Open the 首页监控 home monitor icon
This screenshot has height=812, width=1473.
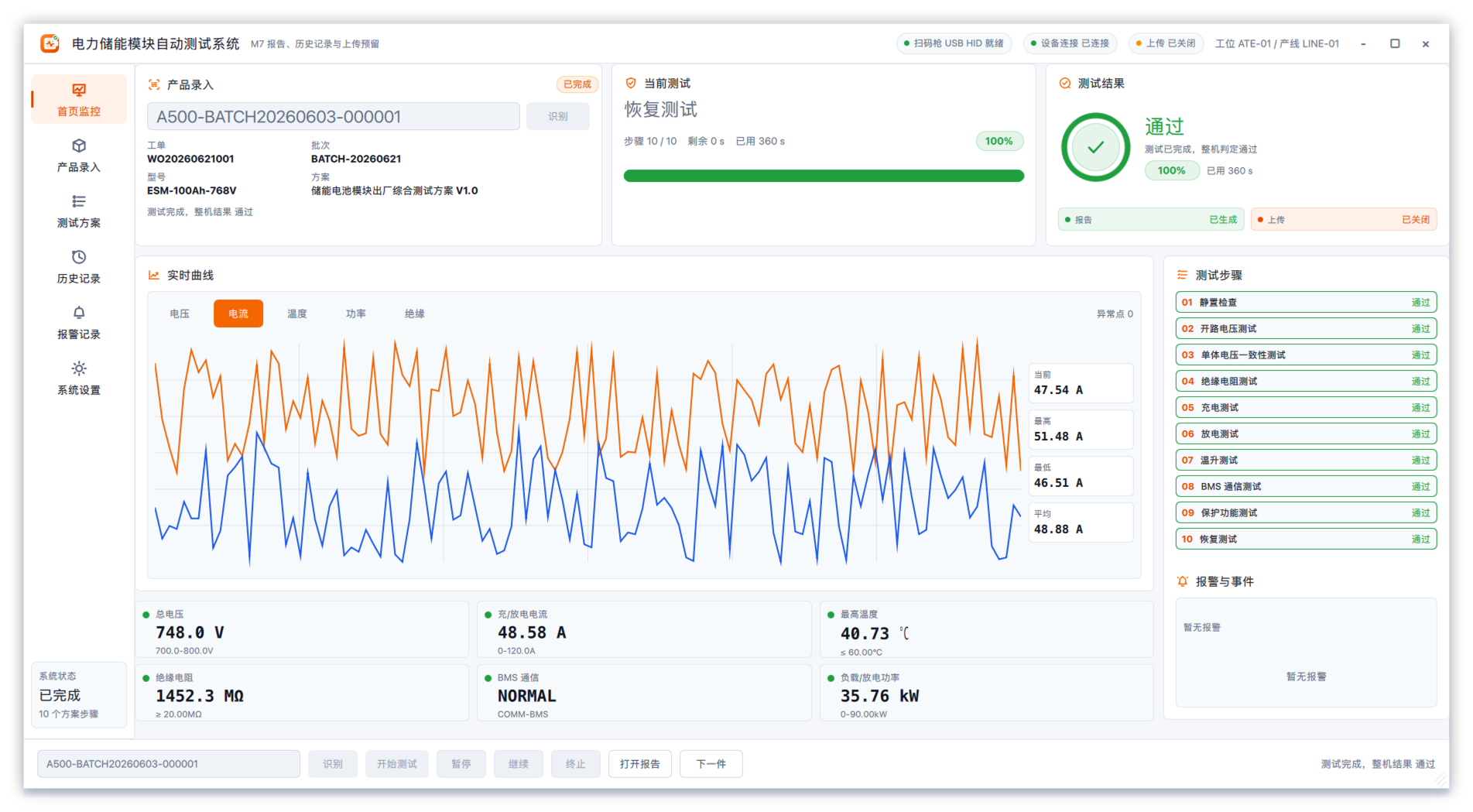coord(79,91)
